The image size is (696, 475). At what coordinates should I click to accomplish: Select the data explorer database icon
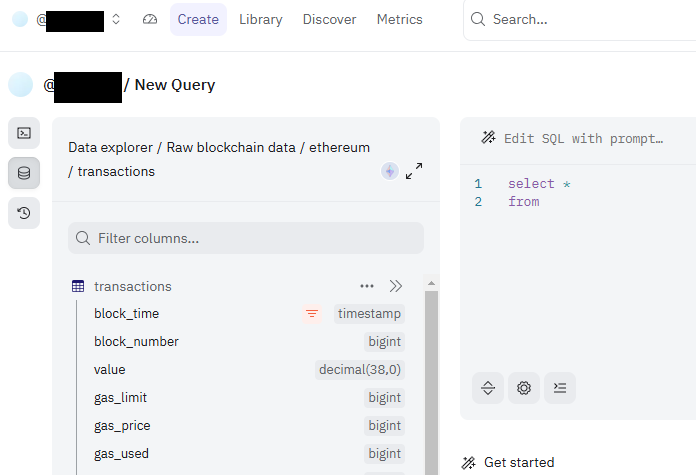point(24,173)
